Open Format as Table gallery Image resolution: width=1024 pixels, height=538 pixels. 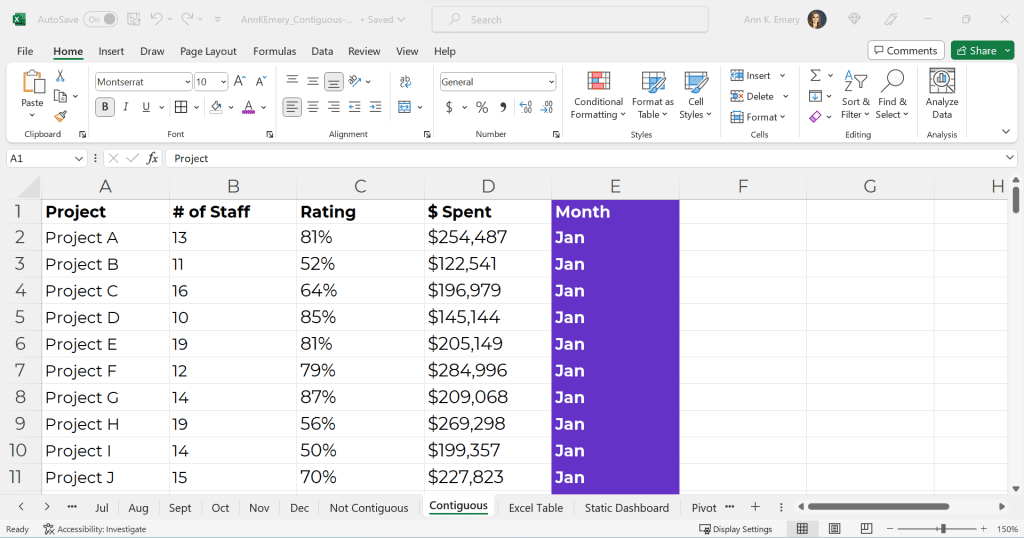(x=652, y=96)
